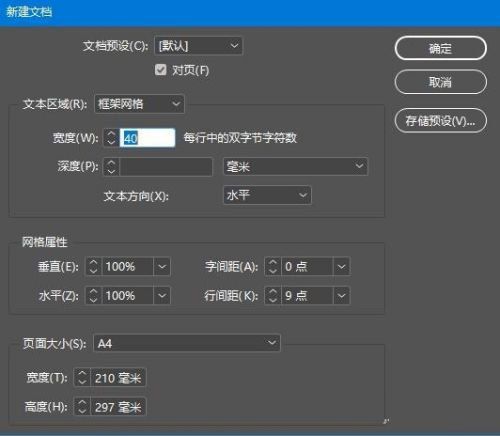The image size is (500, 436).
Task: Open the 页面大小 A4 dropdown
Action: pyautogui.click(x=187, y=343)
